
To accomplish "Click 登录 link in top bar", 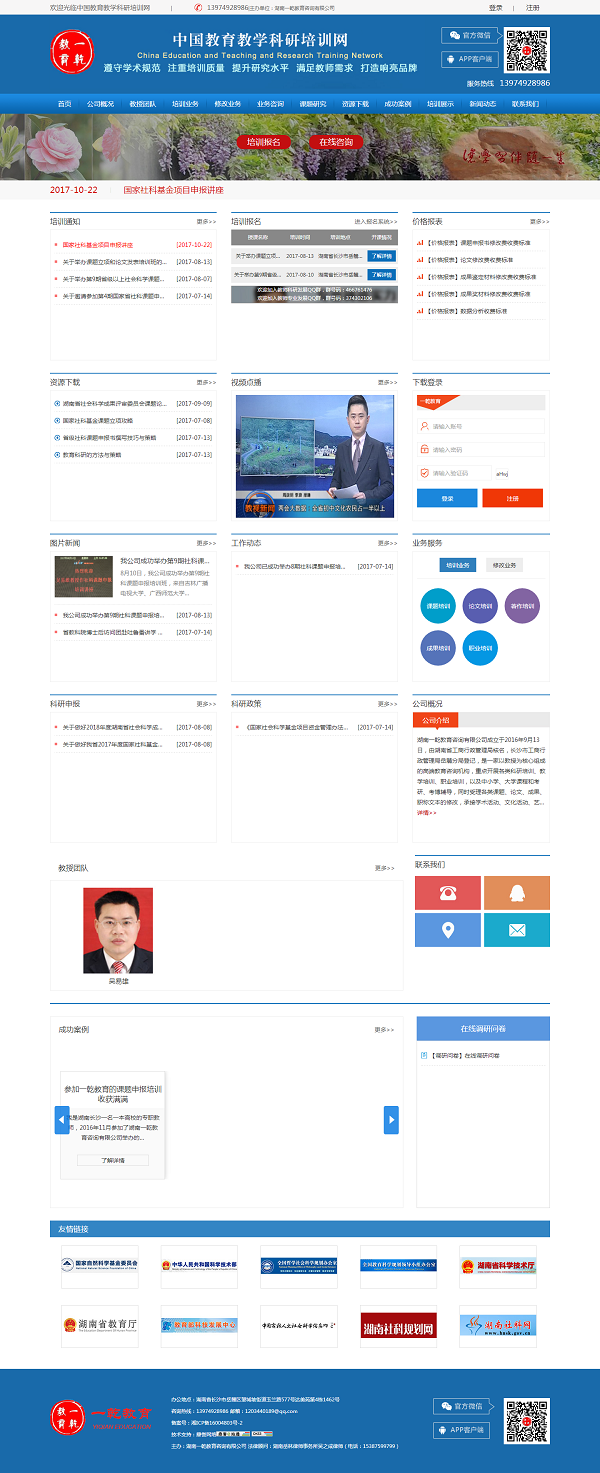I will click(x=496, y=7).
